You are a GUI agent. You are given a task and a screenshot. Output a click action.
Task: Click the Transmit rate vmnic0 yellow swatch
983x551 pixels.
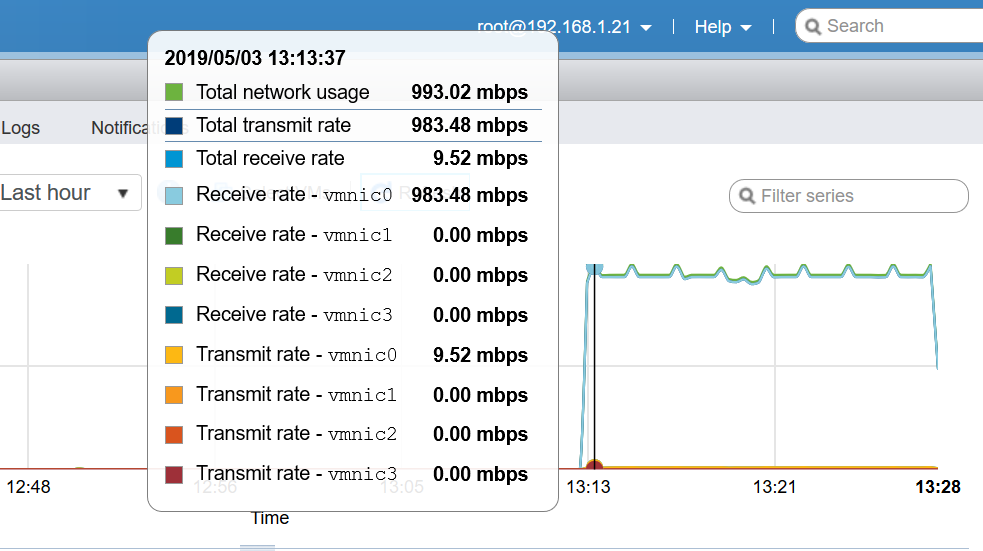174,355
